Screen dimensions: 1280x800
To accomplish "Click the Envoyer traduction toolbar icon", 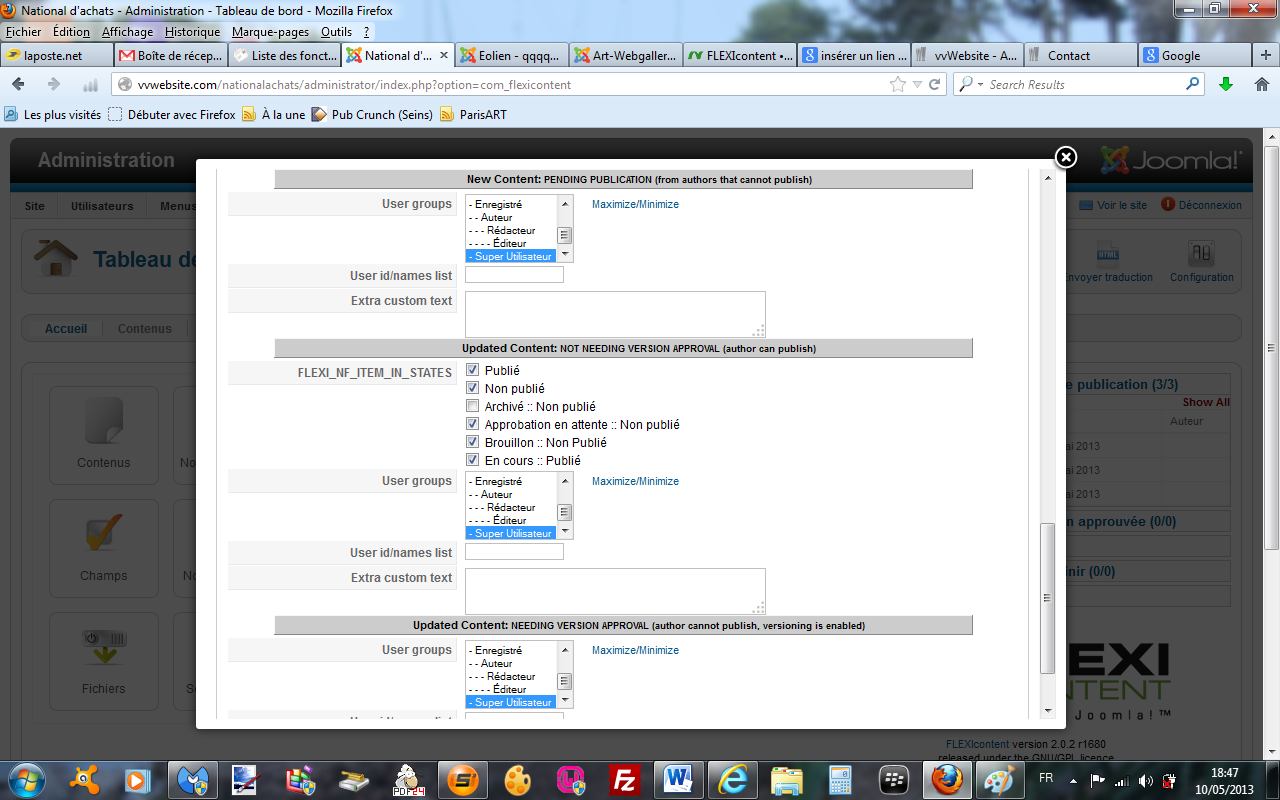I will coord(1107,262).
